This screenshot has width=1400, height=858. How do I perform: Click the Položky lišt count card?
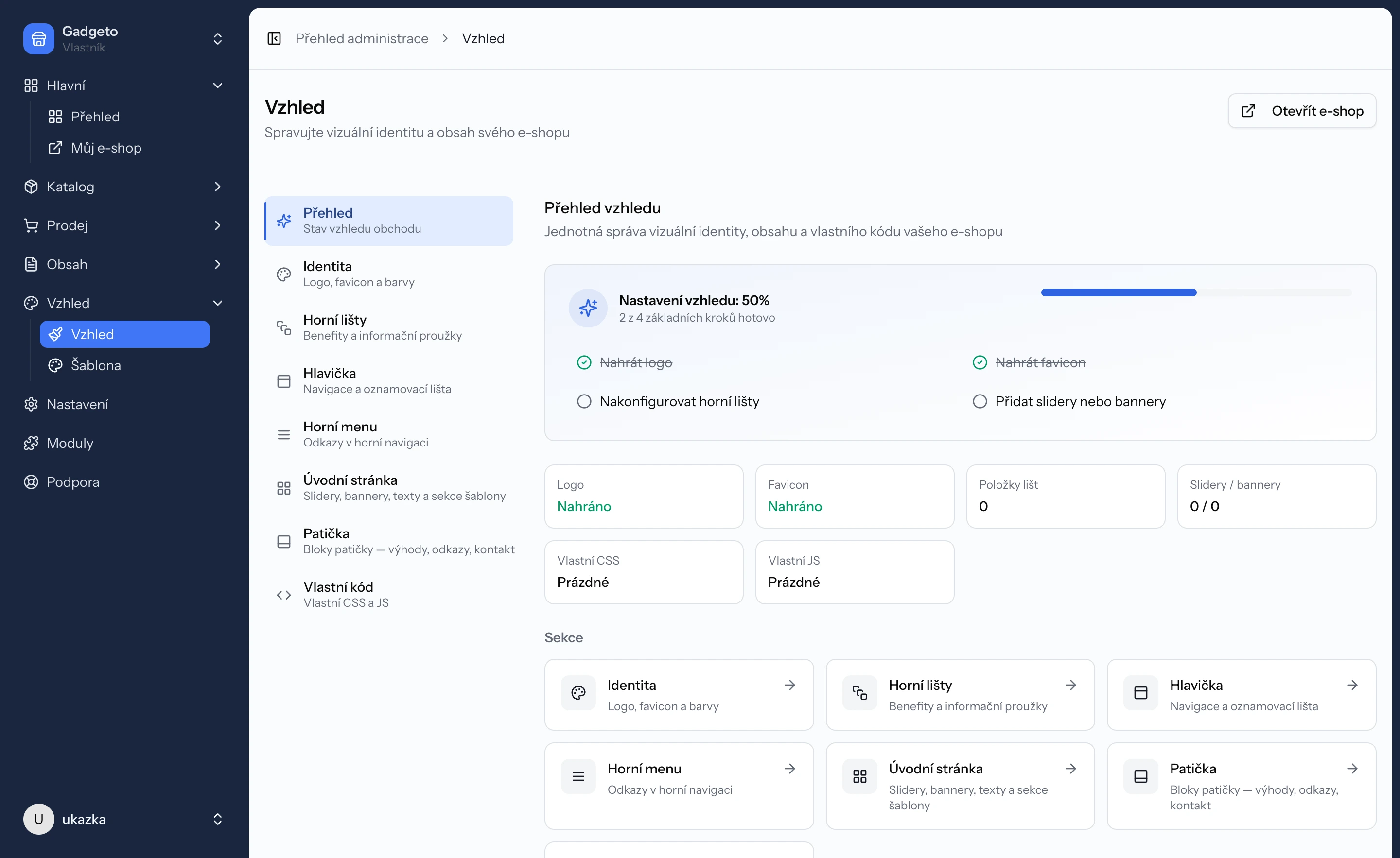1066,496
